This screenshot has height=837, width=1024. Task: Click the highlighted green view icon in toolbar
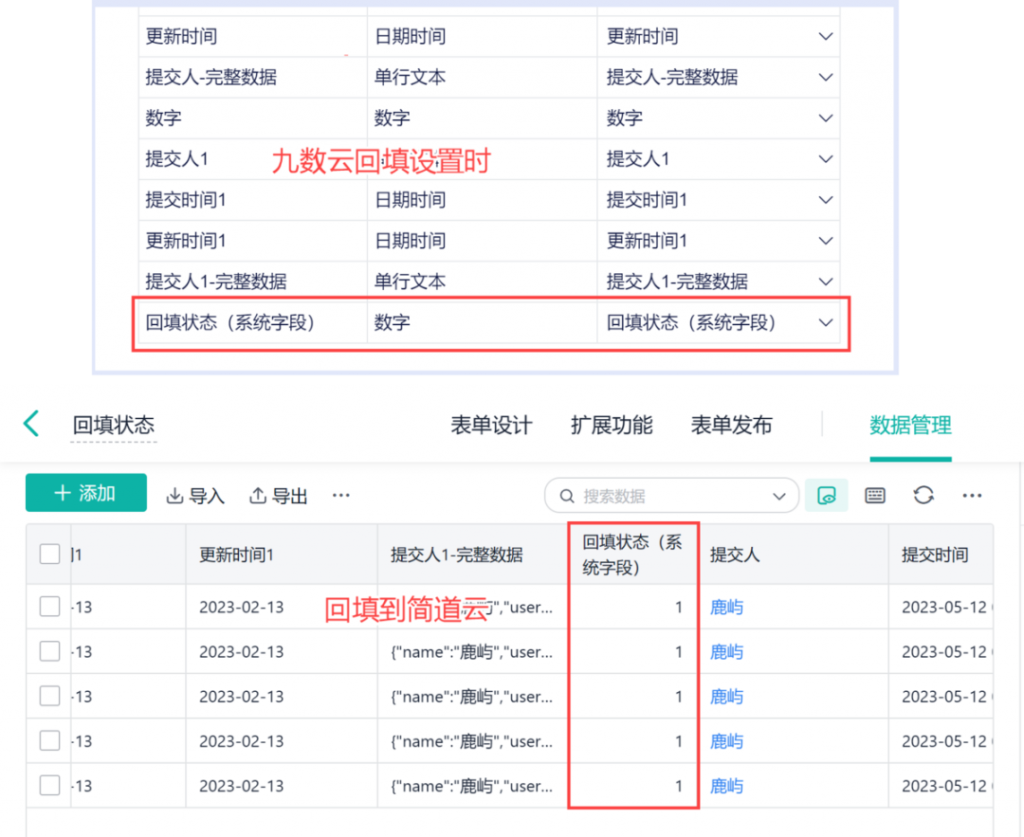point(826,496)
